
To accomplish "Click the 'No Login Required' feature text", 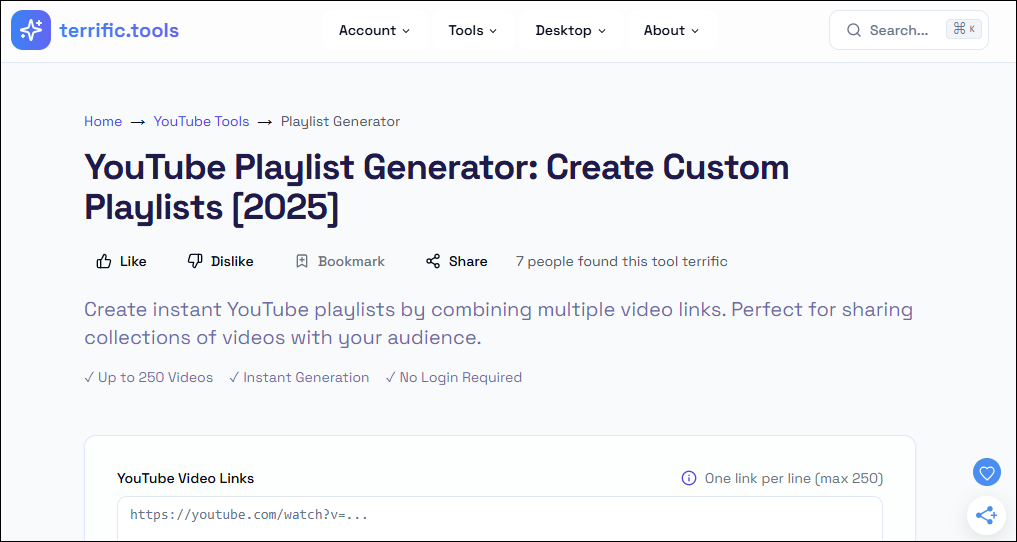I will click(453, 377).
